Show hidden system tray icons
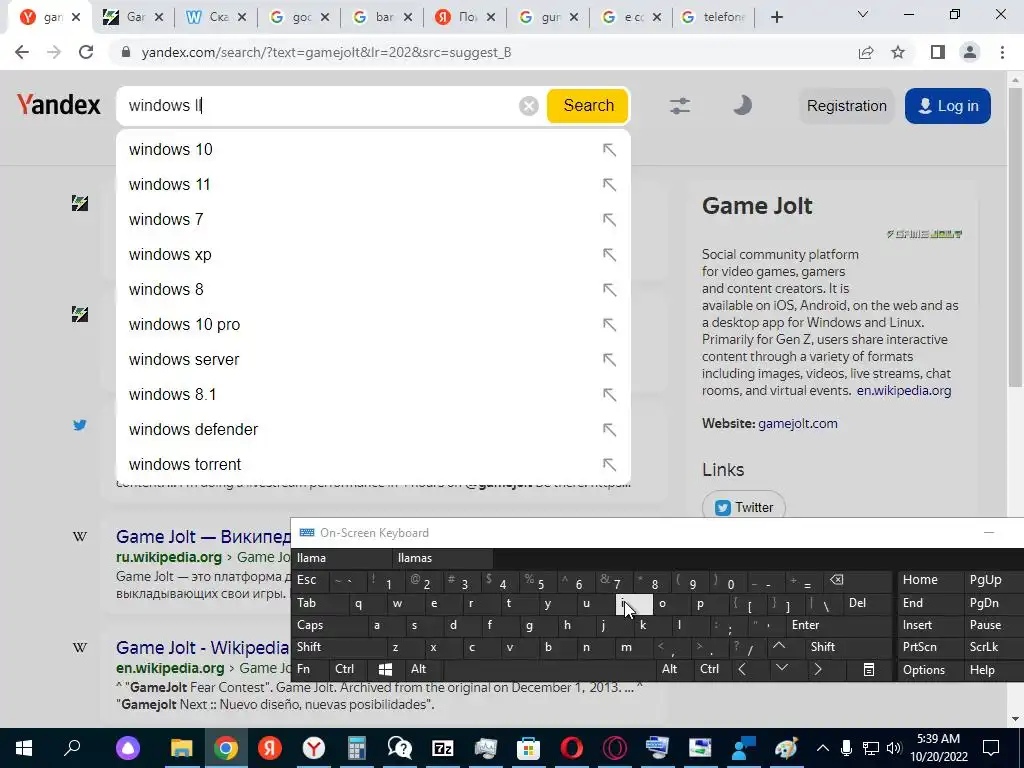The image size is (1024, 768). [823, 748]
